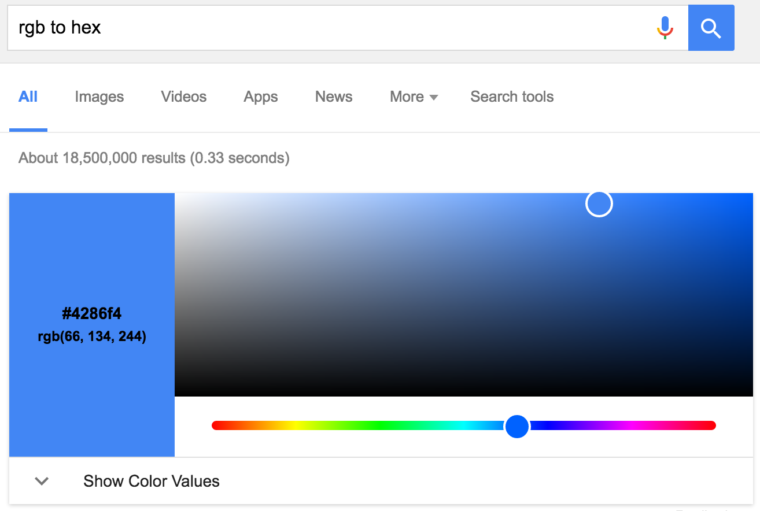This screenshot has height=511, width=760.
Task: Click the blue hue slider knob
Action: tap(517, 426)
